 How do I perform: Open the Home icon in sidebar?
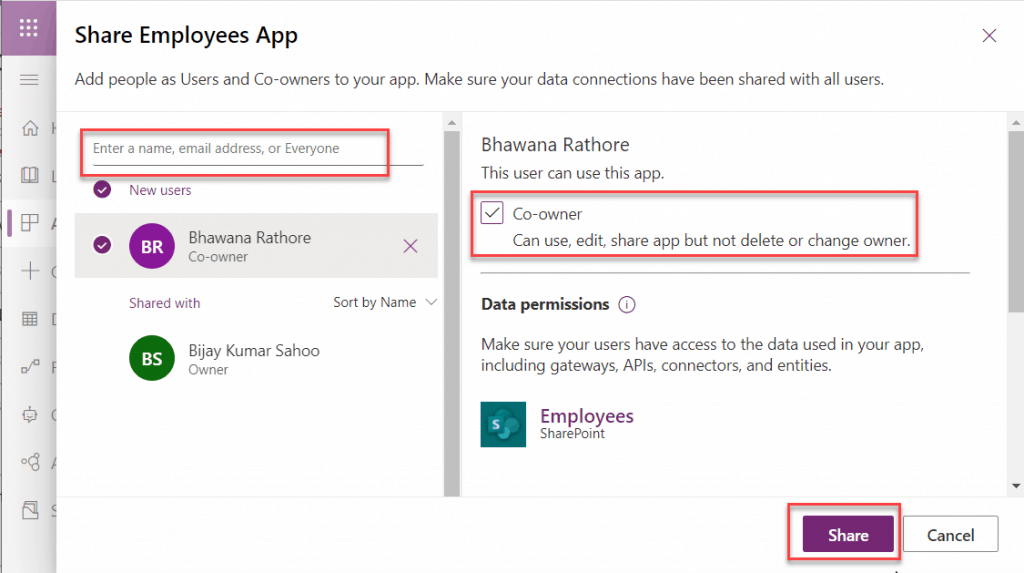point(30,128)
